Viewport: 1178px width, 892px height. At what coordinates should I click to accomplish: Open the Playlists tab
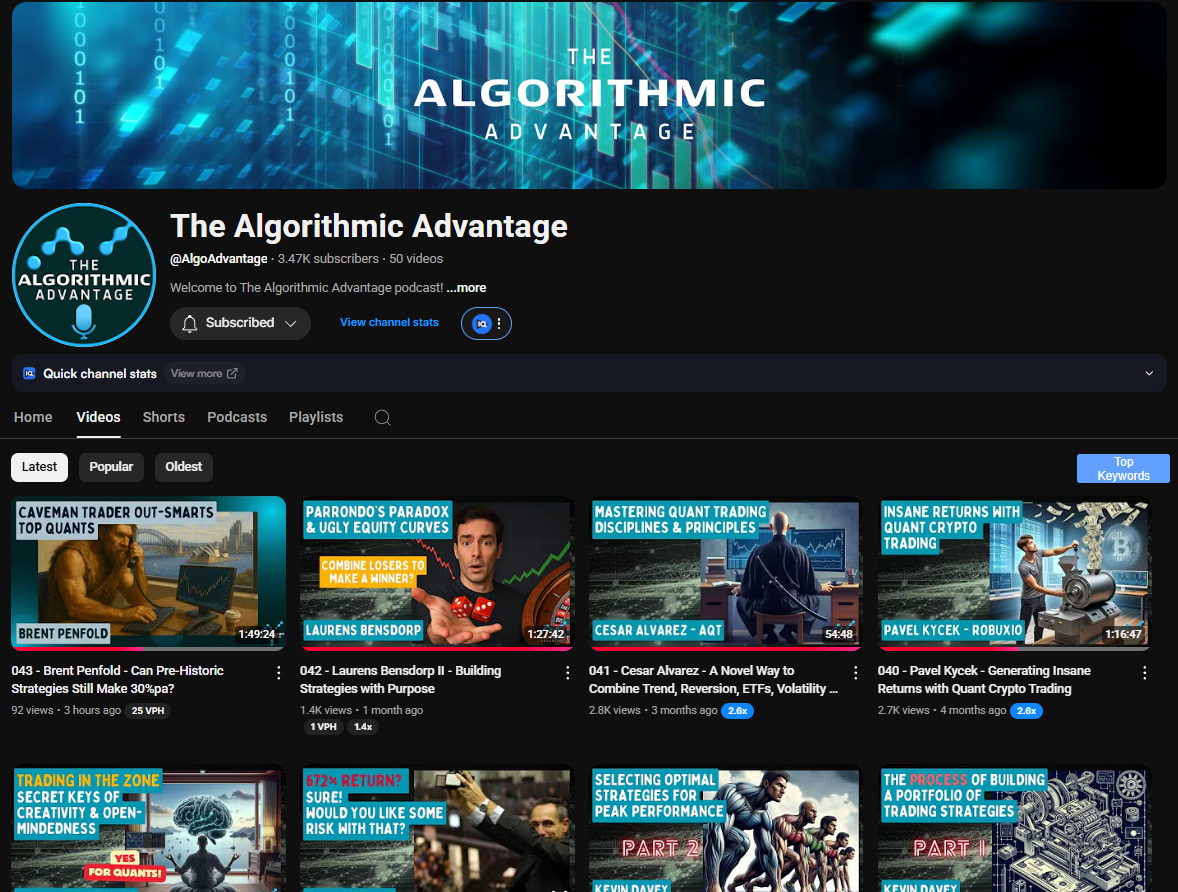tap(316, 417)
